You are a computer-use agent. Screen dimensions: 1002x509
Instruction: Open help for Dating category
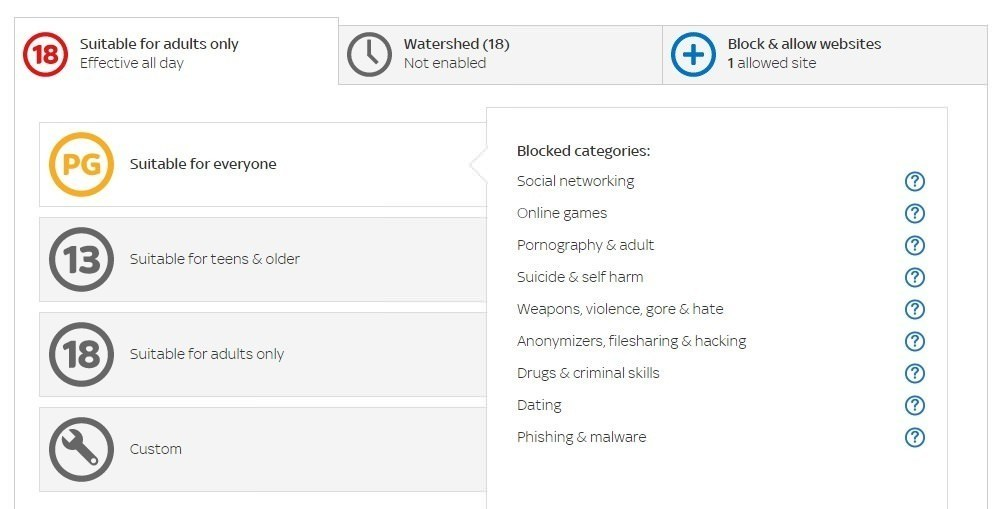pyautogui.click(x=914, y=405)
